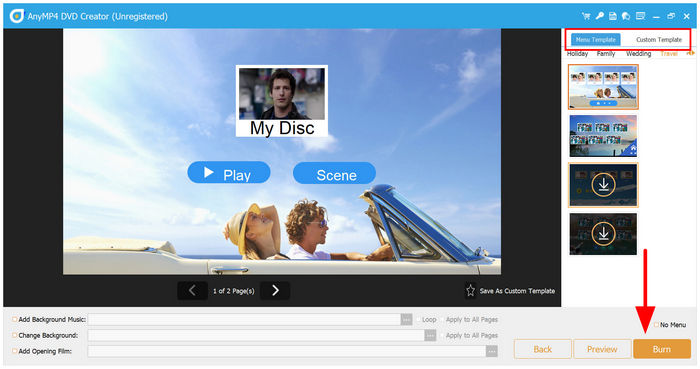Select the Family template category

click(x=606, y=54)
